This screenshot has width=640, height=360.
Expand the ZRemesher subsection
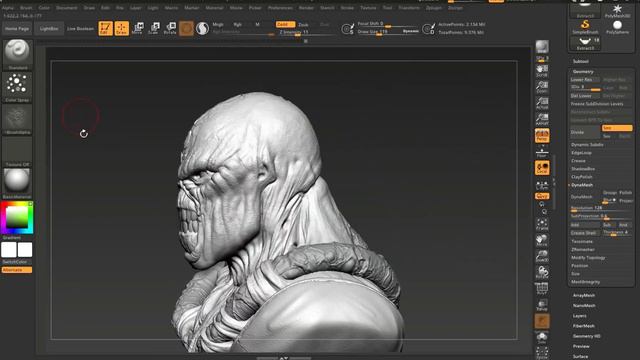(583, 249)
